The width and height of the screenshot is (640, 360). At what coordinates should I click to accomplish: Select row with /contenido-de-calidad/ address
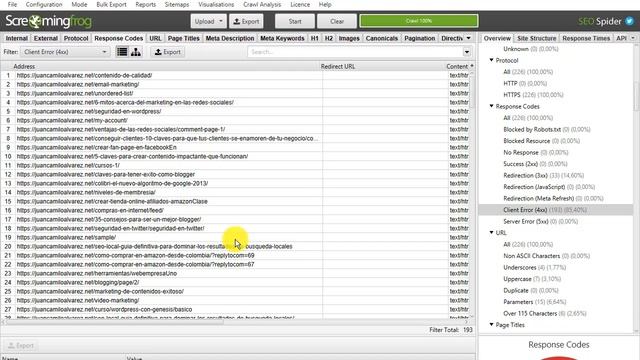235,75
